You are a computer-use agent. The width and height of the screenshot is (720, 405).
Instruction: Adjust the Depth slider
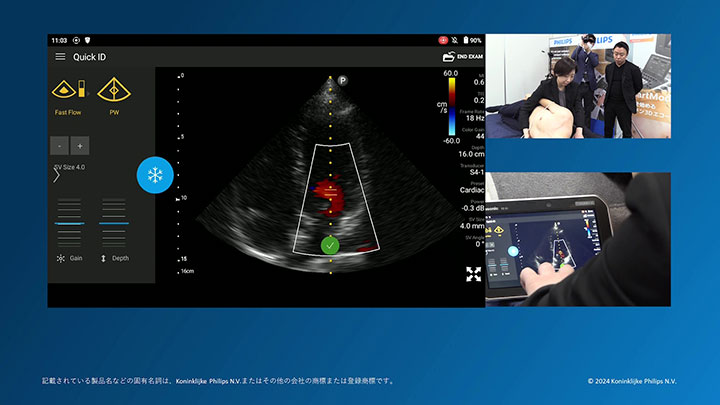pyautogui.click(x=114, y=222)
